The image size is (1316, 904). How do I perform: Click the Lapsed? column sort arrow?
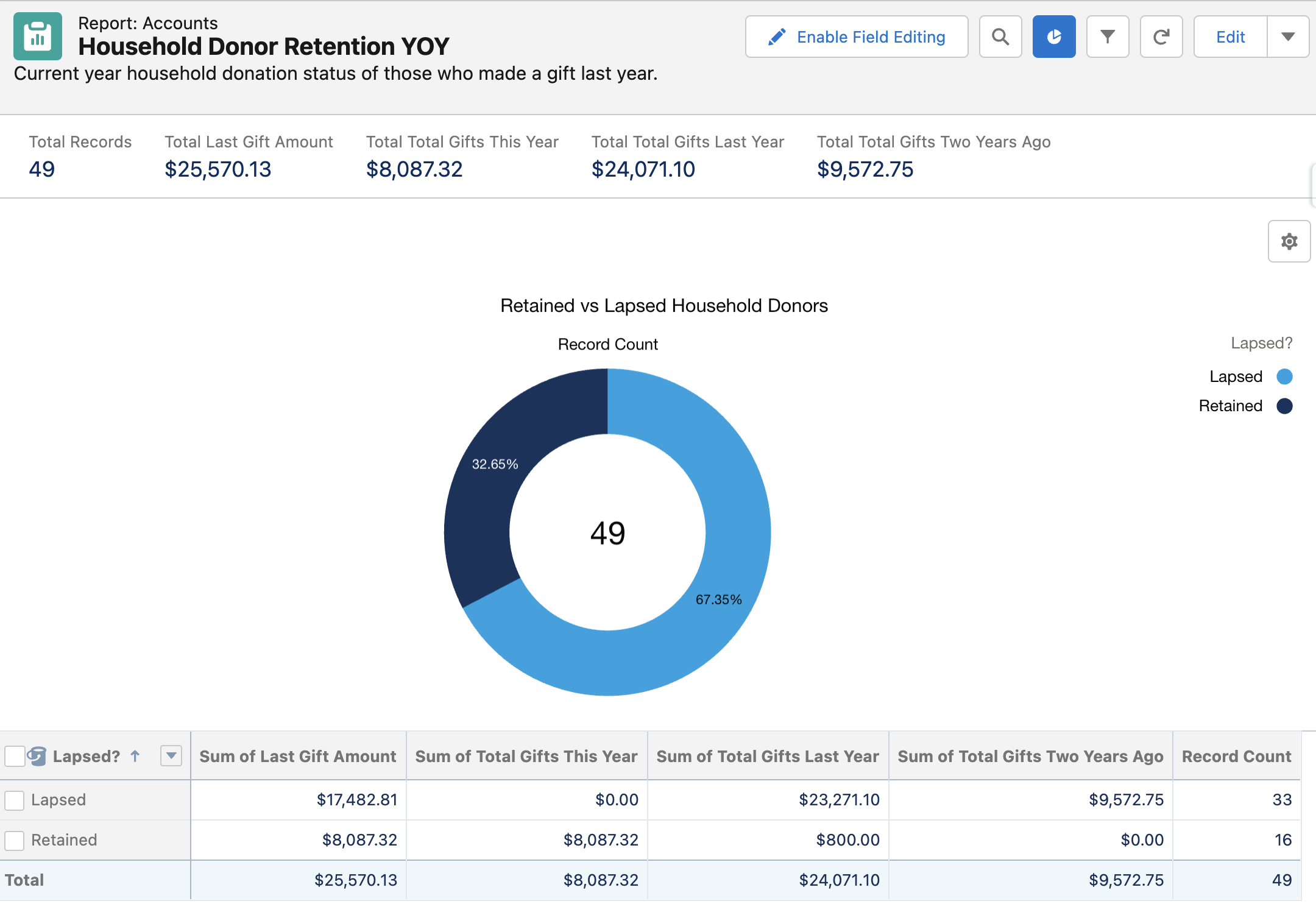135,756
